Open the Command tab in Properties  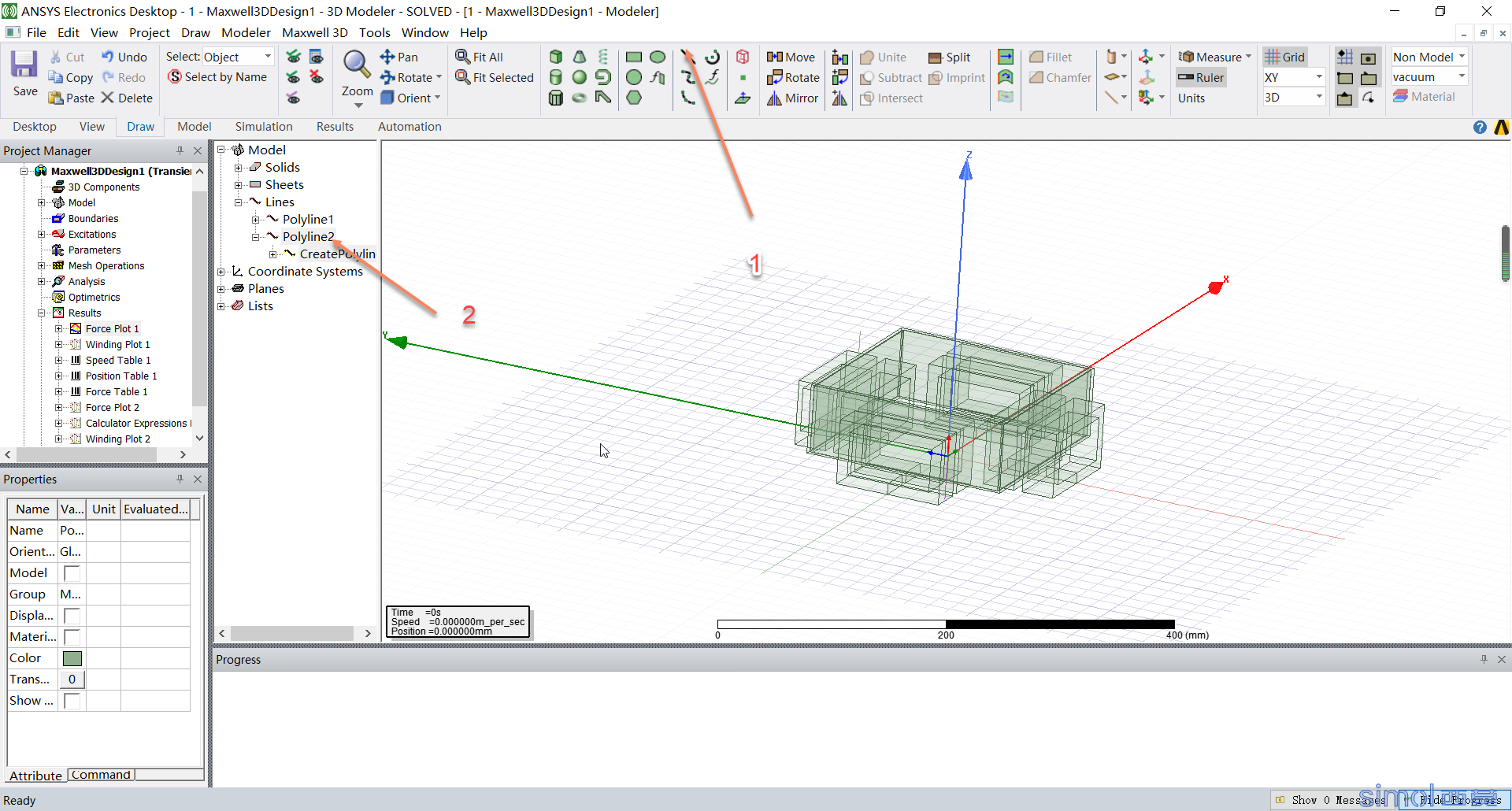[101, 775]
